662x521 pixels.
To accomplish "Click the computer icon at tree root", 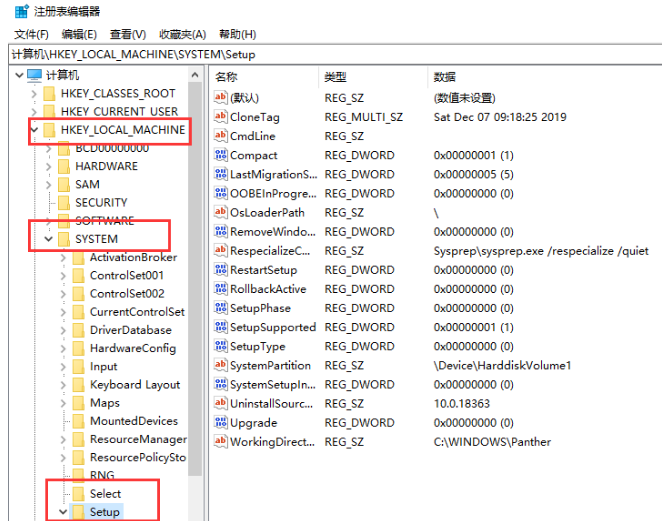I will (35, 75).
